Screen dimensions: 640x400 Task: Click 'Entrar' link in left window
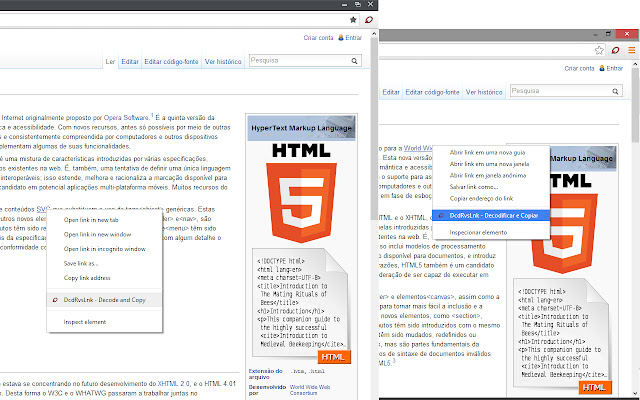coord(353,38)
